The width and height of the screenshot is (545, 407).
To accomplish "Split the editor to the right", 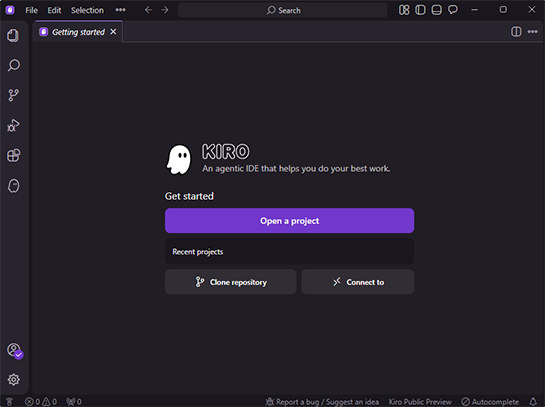I will tap(516, 32).
